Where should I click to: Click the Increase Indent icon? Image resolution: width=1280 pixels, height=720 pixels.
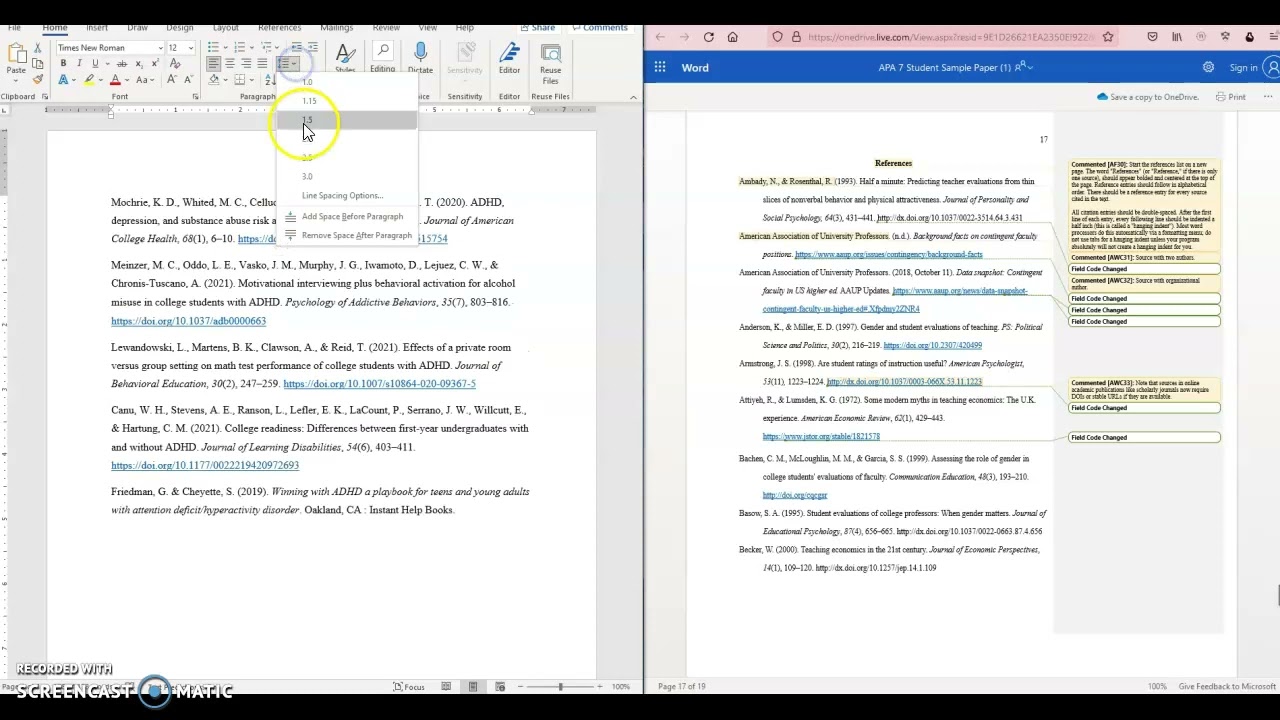click(x=312, y=48)
